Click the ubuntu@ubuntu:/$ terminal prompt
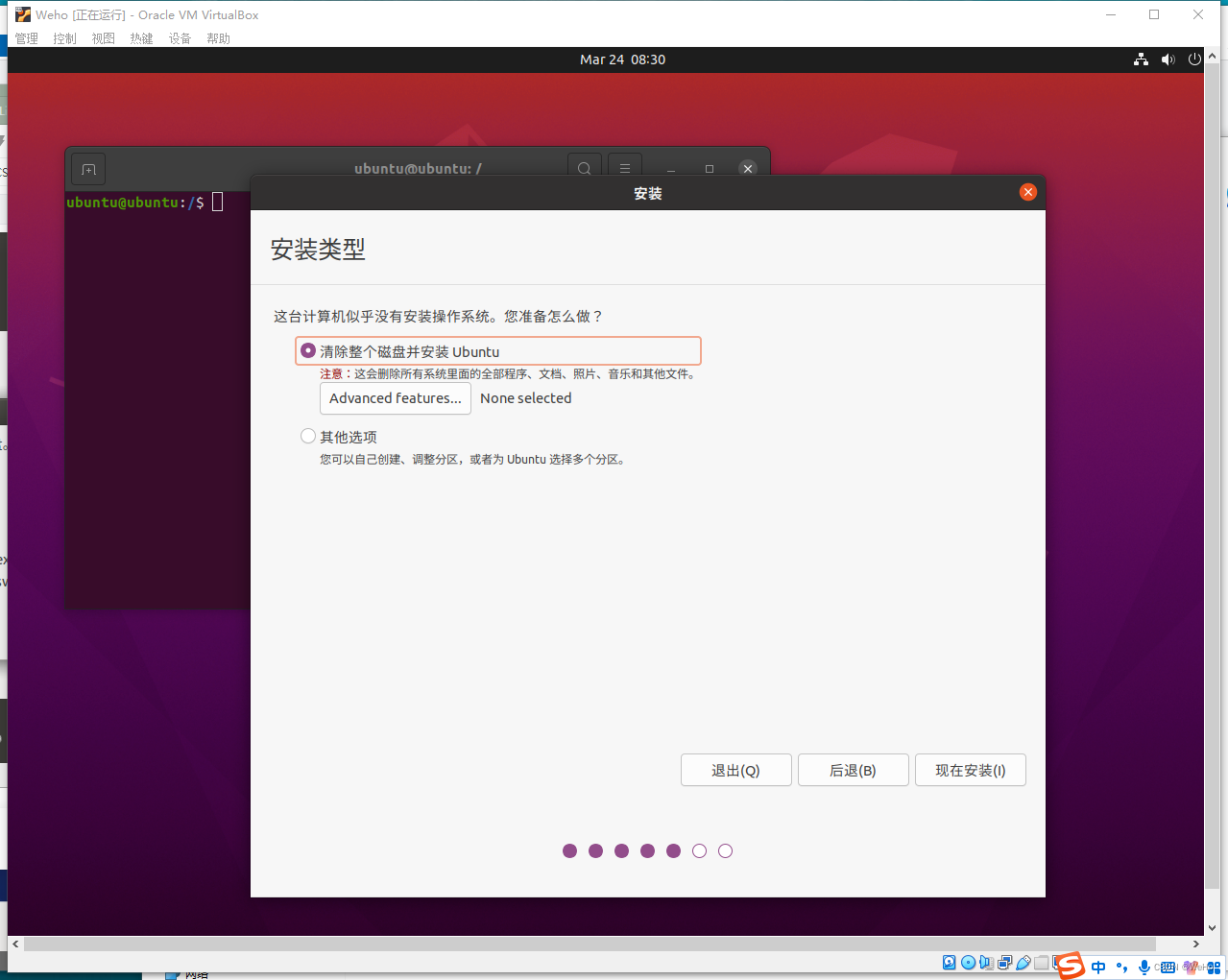This screenshot has height=980, width=1228. pyautogui.click(x=135, y=202)
